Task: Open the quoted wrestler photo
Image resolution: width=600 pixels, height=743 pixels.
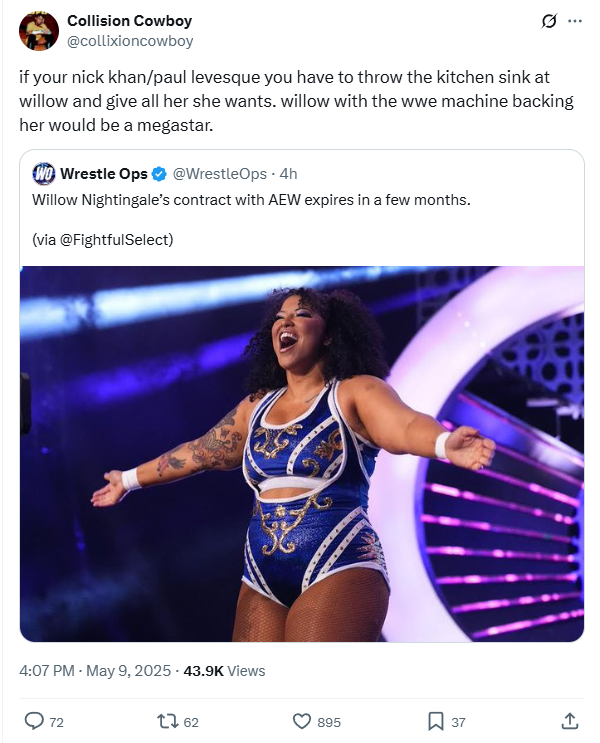Action: point(302,454)
